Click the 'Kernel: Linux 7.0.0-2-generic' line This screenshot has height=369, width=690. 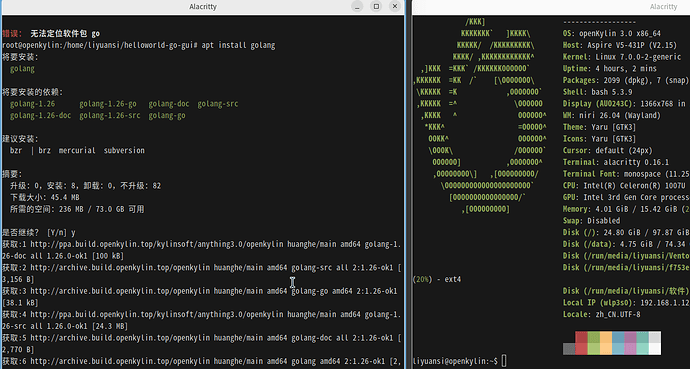pyautogui.click(x=622, y=57)
